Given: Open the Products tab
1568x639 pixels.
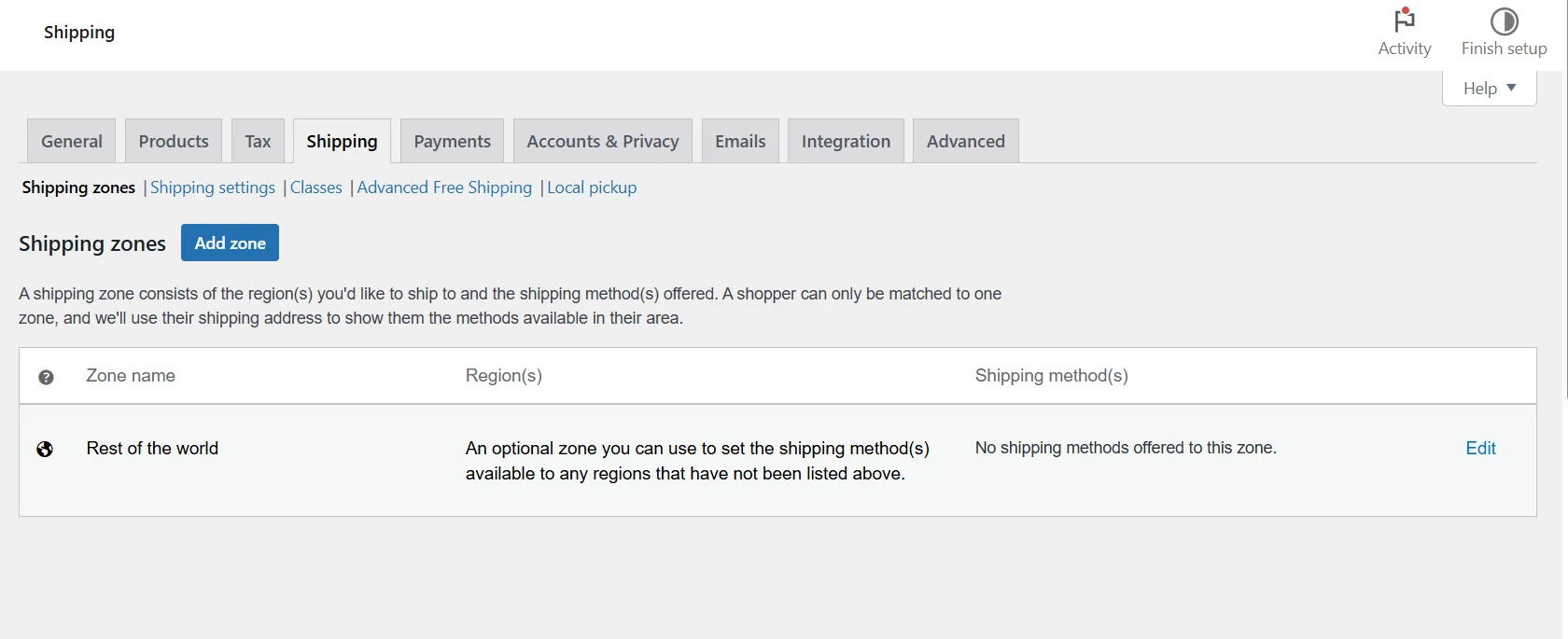Looking at the screenshot, I should tap(174, 141).
